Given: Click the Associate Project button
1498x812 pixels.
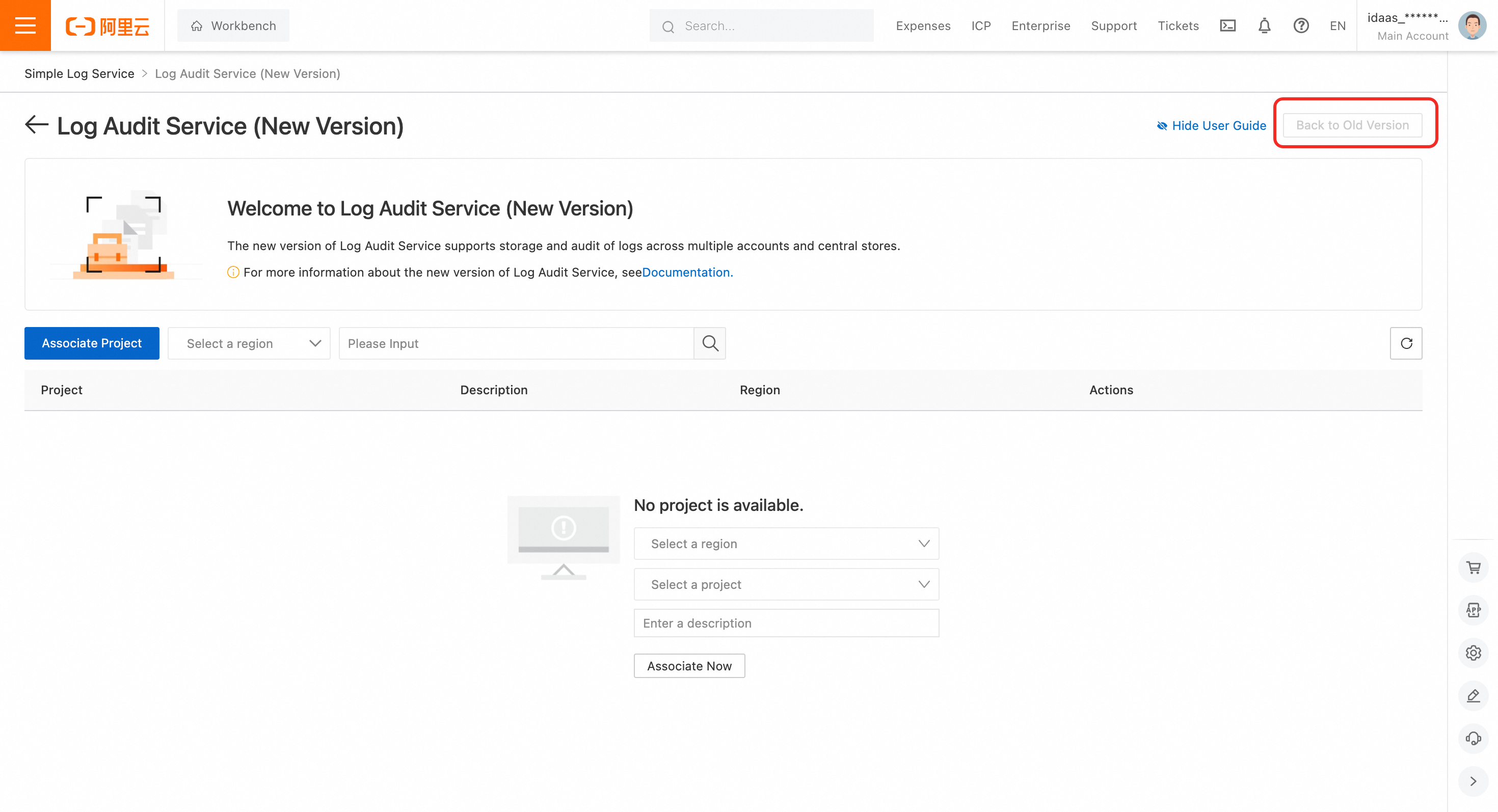Looking at the screenshot, I should [91, 343].
